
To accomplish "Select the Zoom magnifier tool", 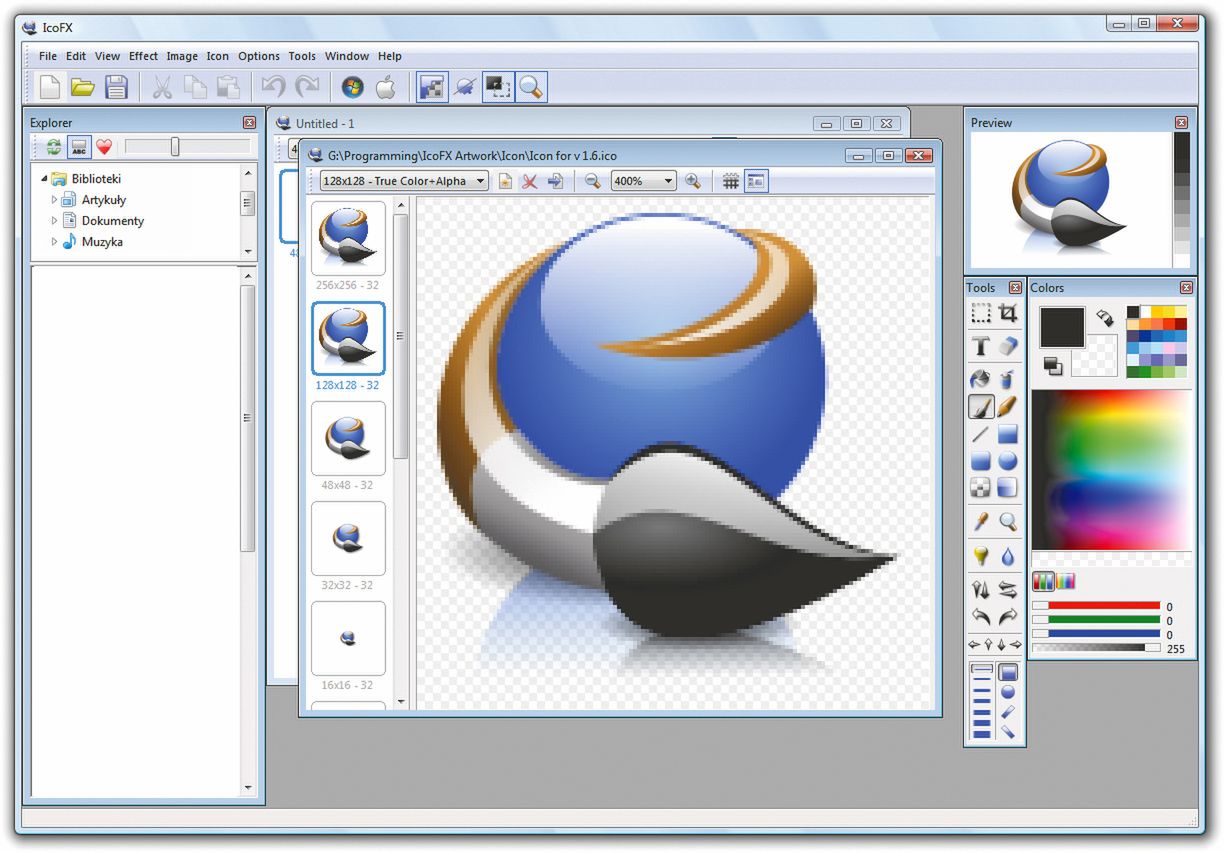I will coord(1008,522).
